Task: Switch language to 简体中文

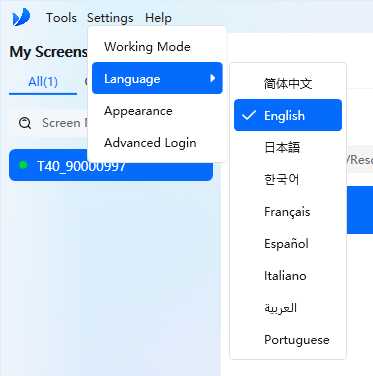Action: pos(288,83)
